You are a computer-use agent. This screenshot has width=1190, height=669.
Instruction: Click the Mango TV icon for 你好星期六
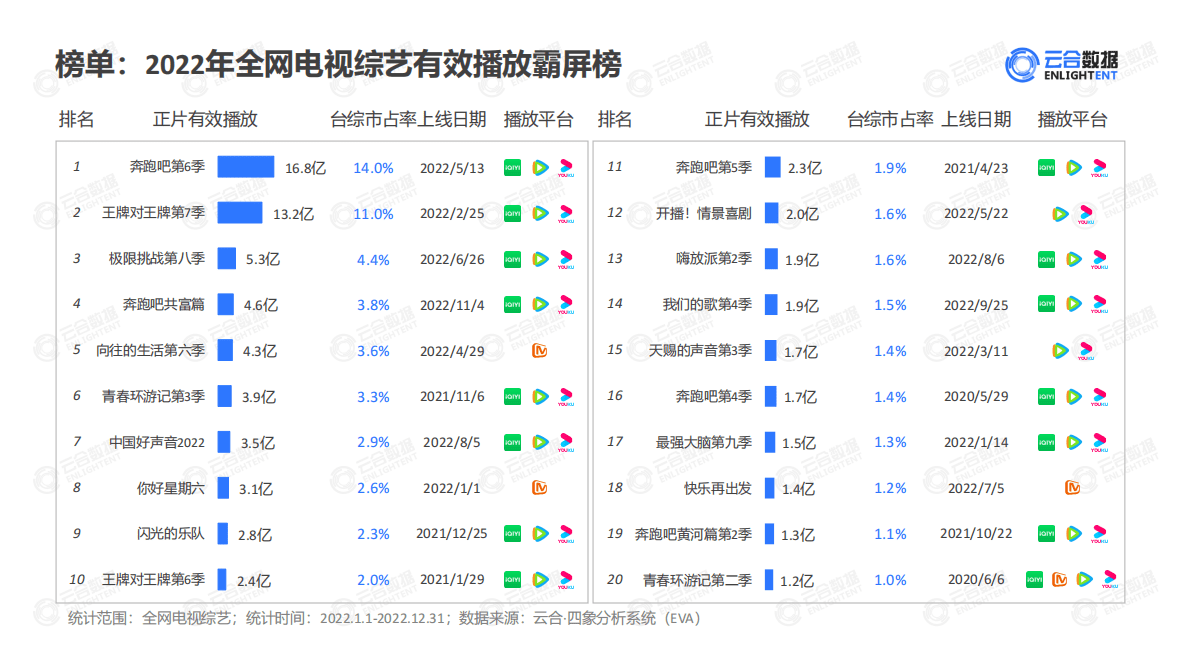tap(539, 487)
